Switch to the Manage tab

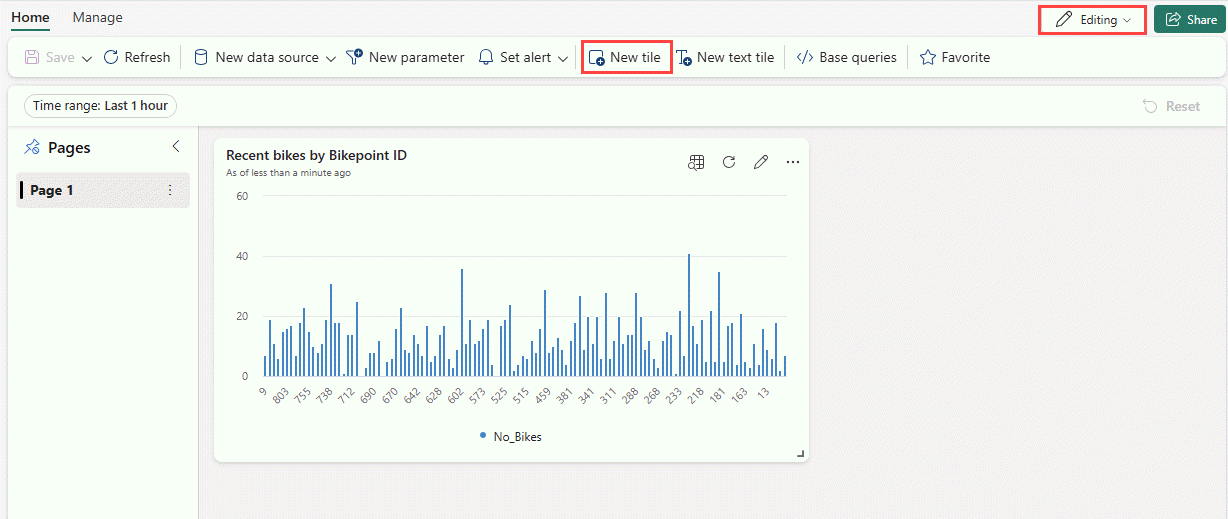(x=98, y=17)
